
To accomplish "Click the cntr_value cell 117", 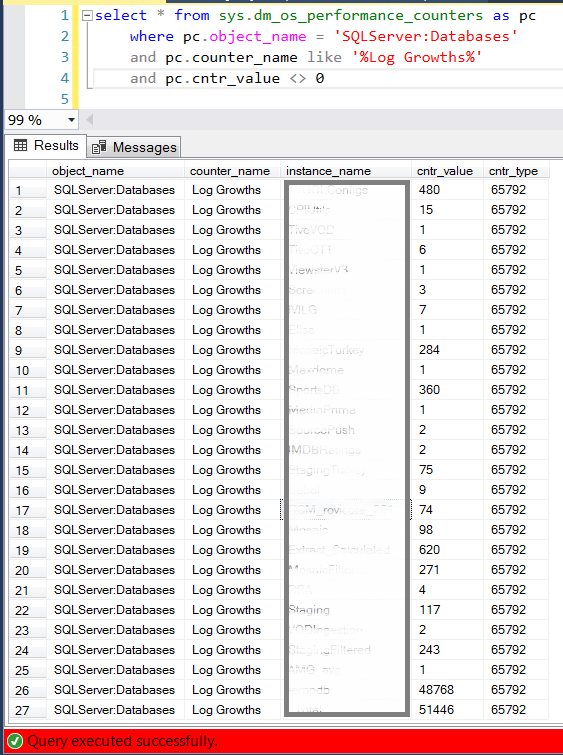I will pos(447,610).
